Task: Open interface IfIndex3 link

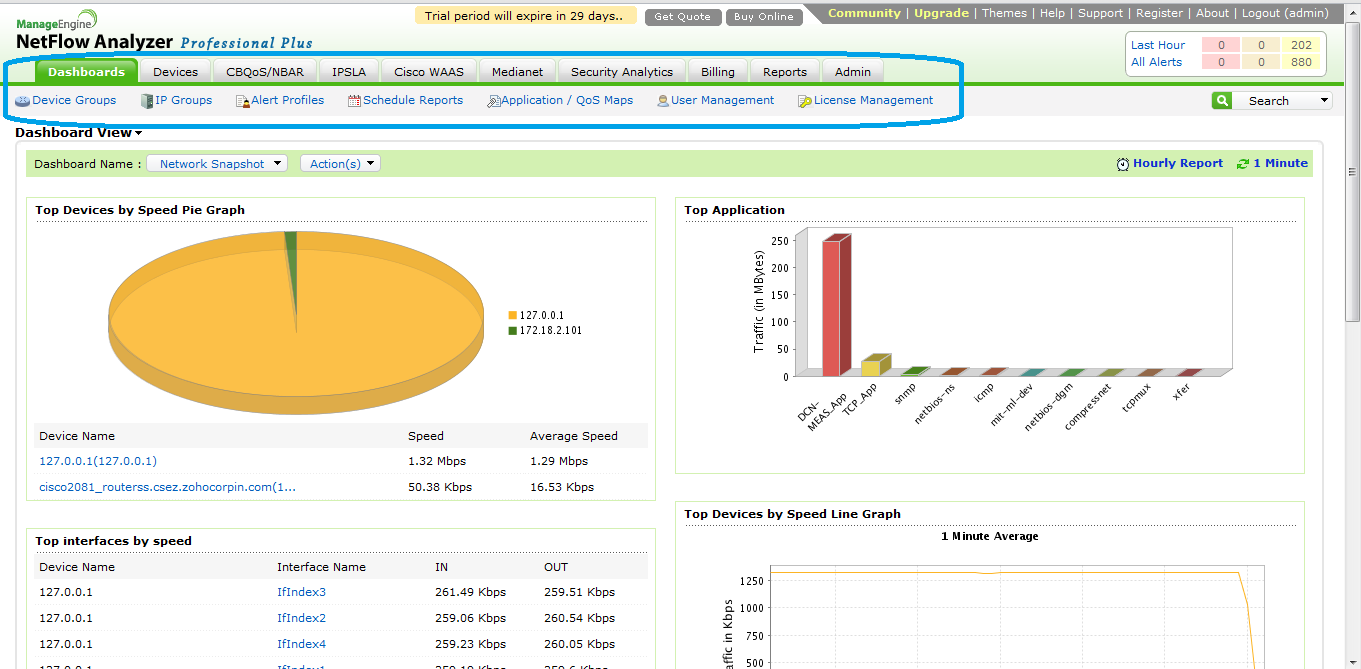Action: [301, 592]
